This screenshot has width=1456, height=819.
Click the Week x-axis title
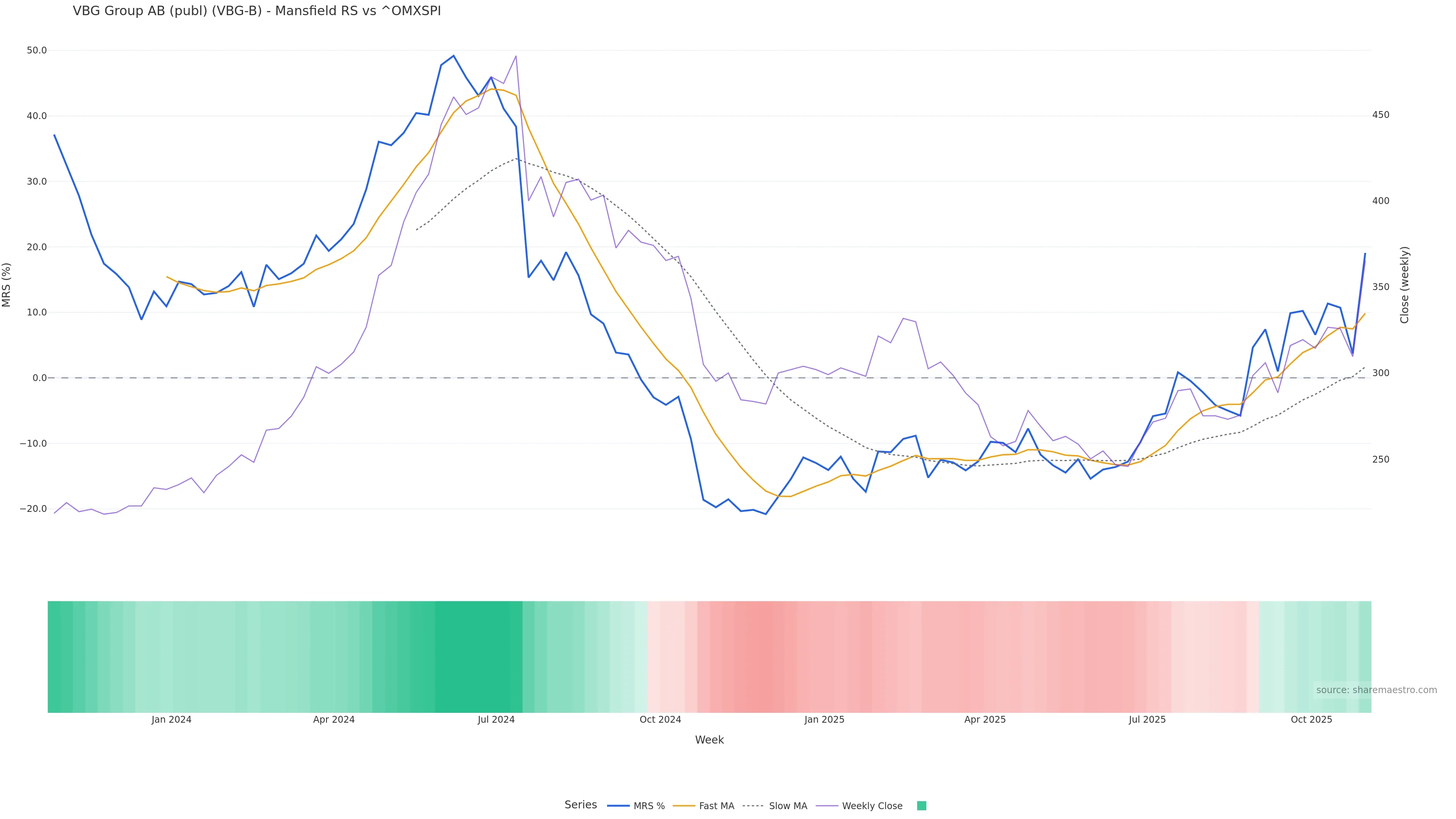(709, 740)
